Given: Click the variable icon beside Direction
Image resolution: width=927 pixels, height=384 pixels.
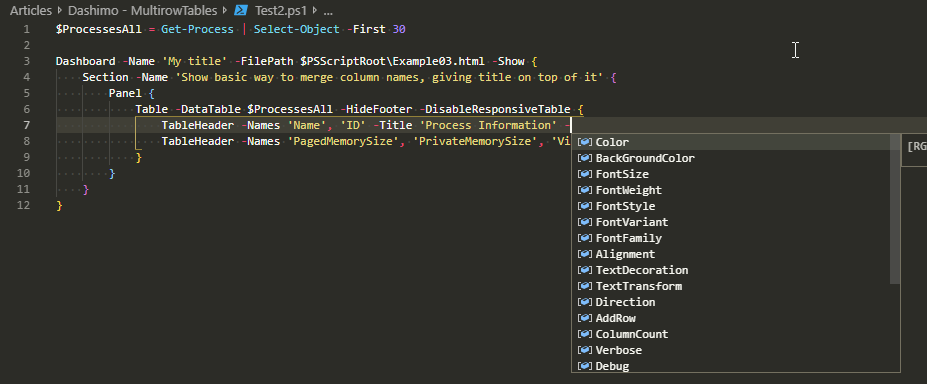Looking at the screenshot, I should click(585, 301).
